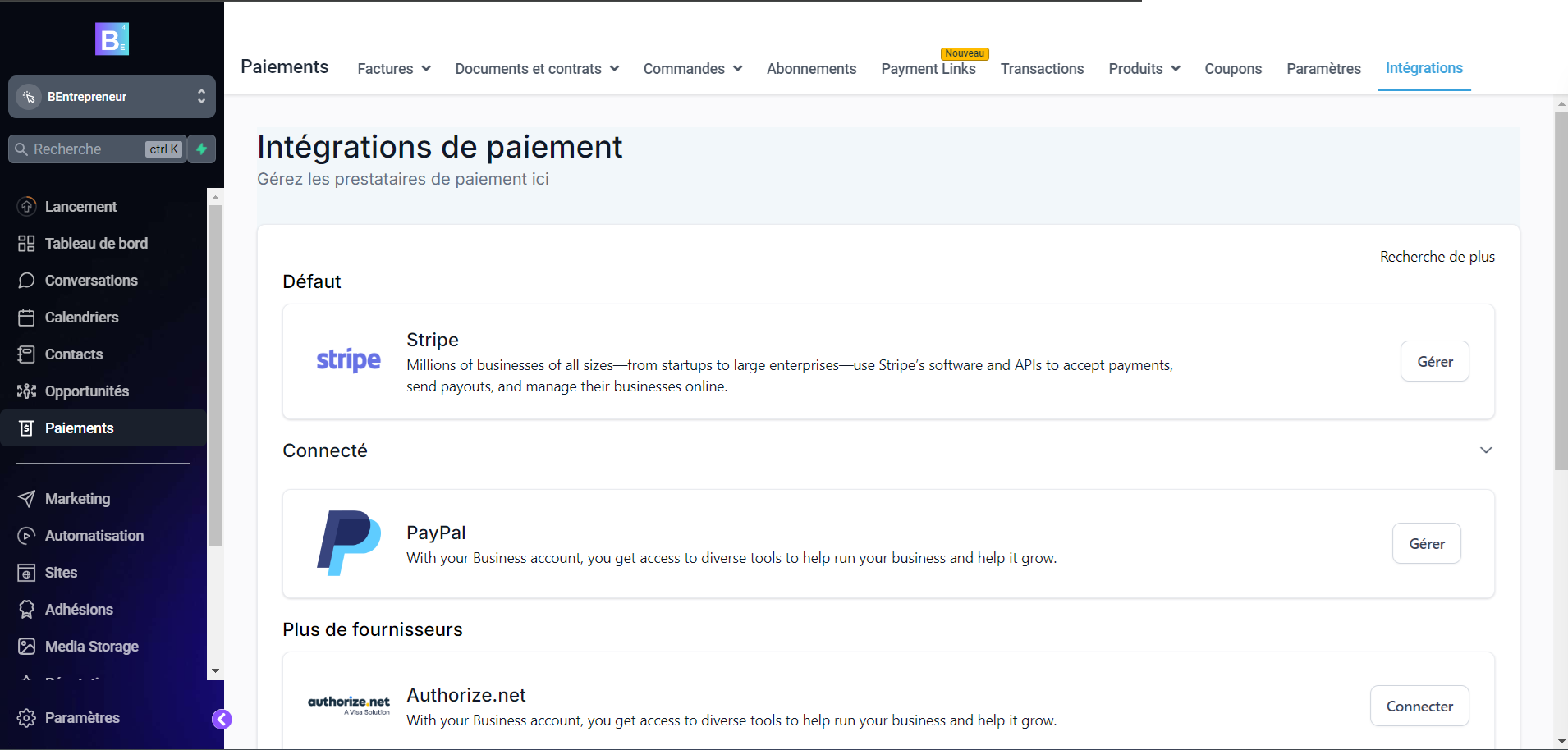Click Gérer button for Stripe
The height and width of the screenshot is (750, 1568).
coord(1435,361)
